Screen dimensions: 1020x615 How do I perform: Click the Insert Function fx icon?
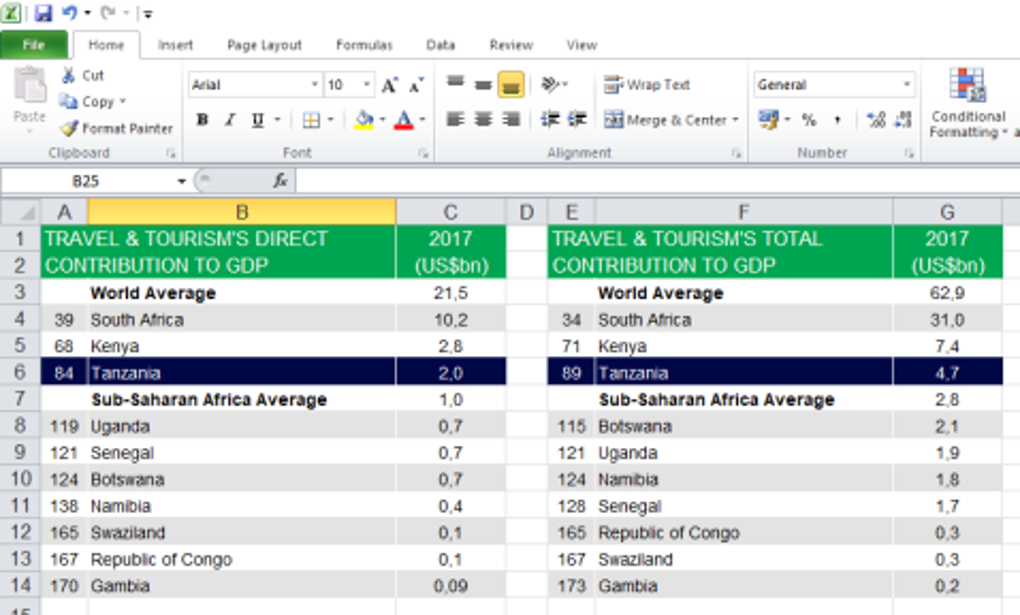(280, 180)
